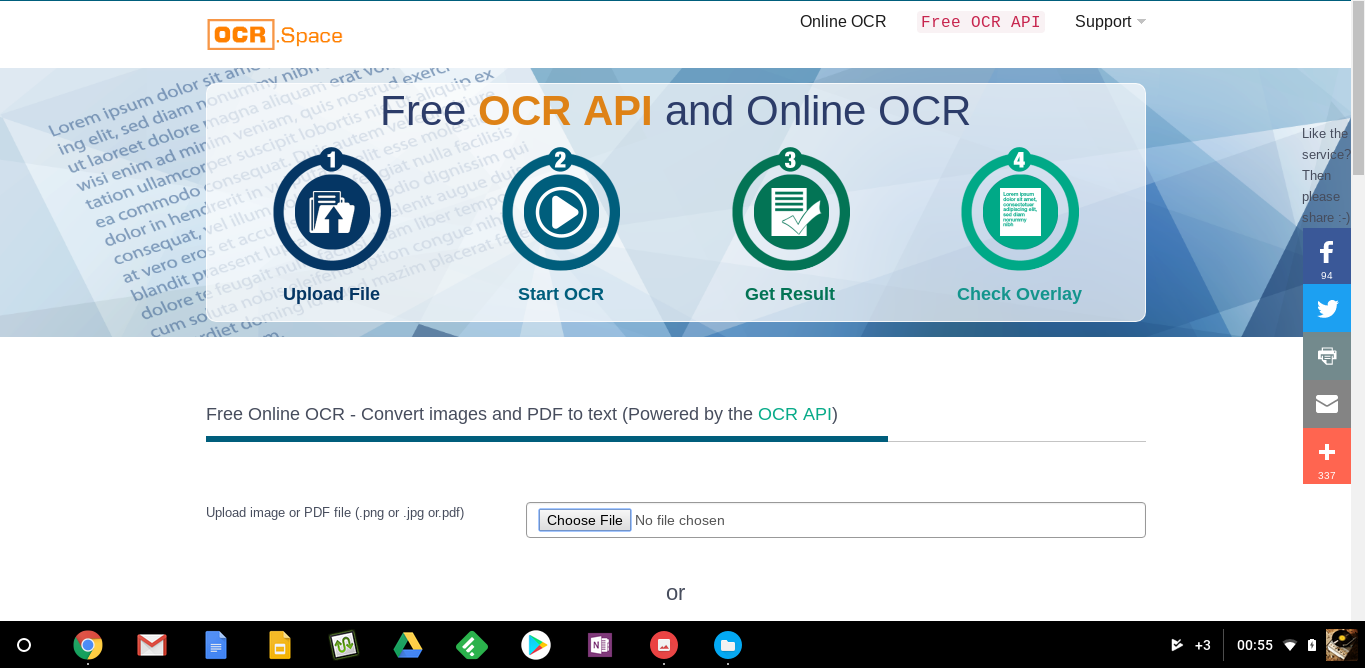Click the user avatar in the tray
The height and width of the screenshot is (668, 1365).
[1342, 645]
